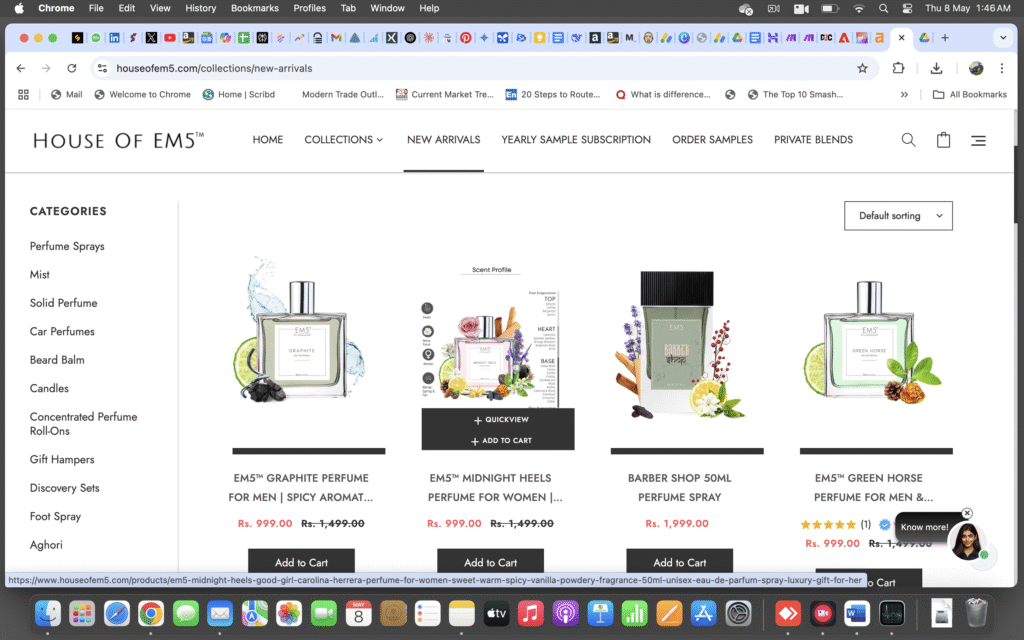This screenshot has height=640, width=1024.
Task: Select Gift Hampers category
Action: click(62, 460)
